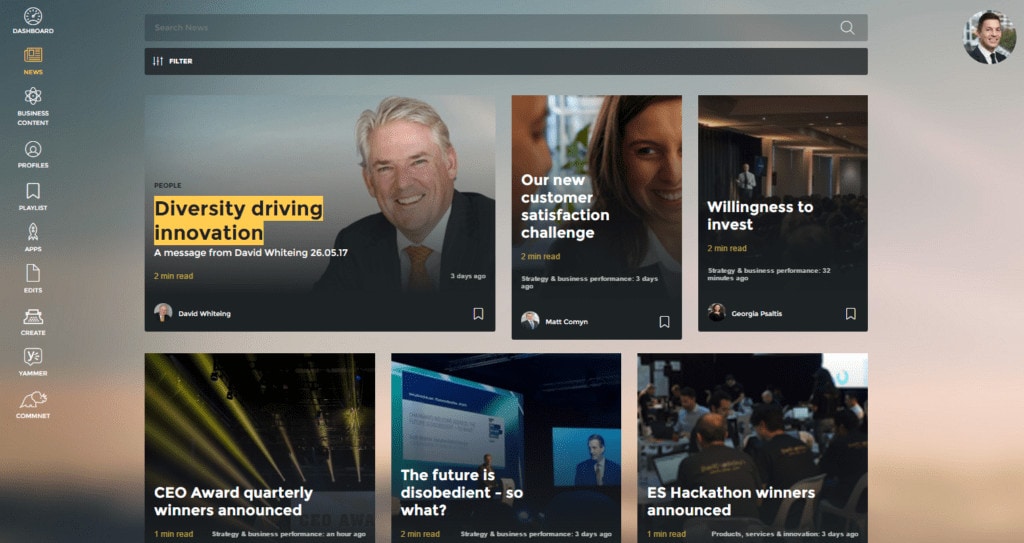The image size is (1024, 543).
Task: Bookmark the Diversity driving innovation article
Action: coord(478,314)
